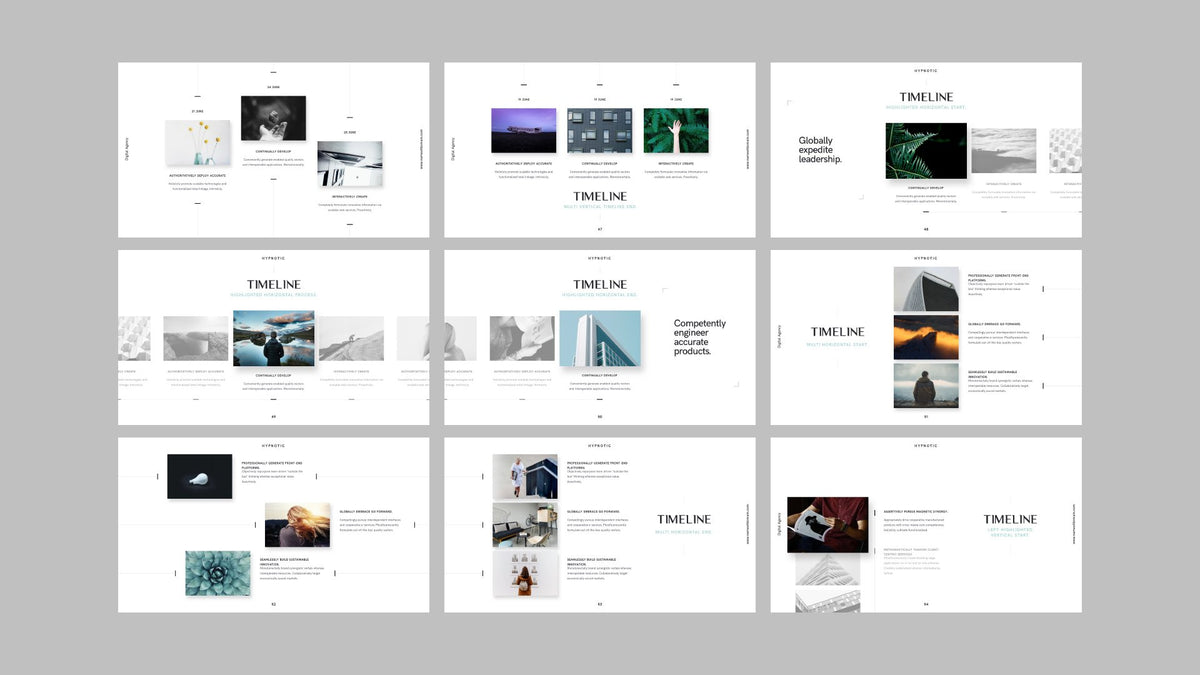
Task: Click the woman with windblown hair photo
Action: pos(297,525)
